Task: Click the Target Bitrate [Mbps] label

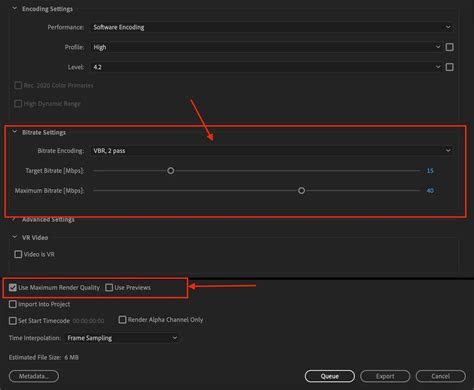Action: point(55,171)
